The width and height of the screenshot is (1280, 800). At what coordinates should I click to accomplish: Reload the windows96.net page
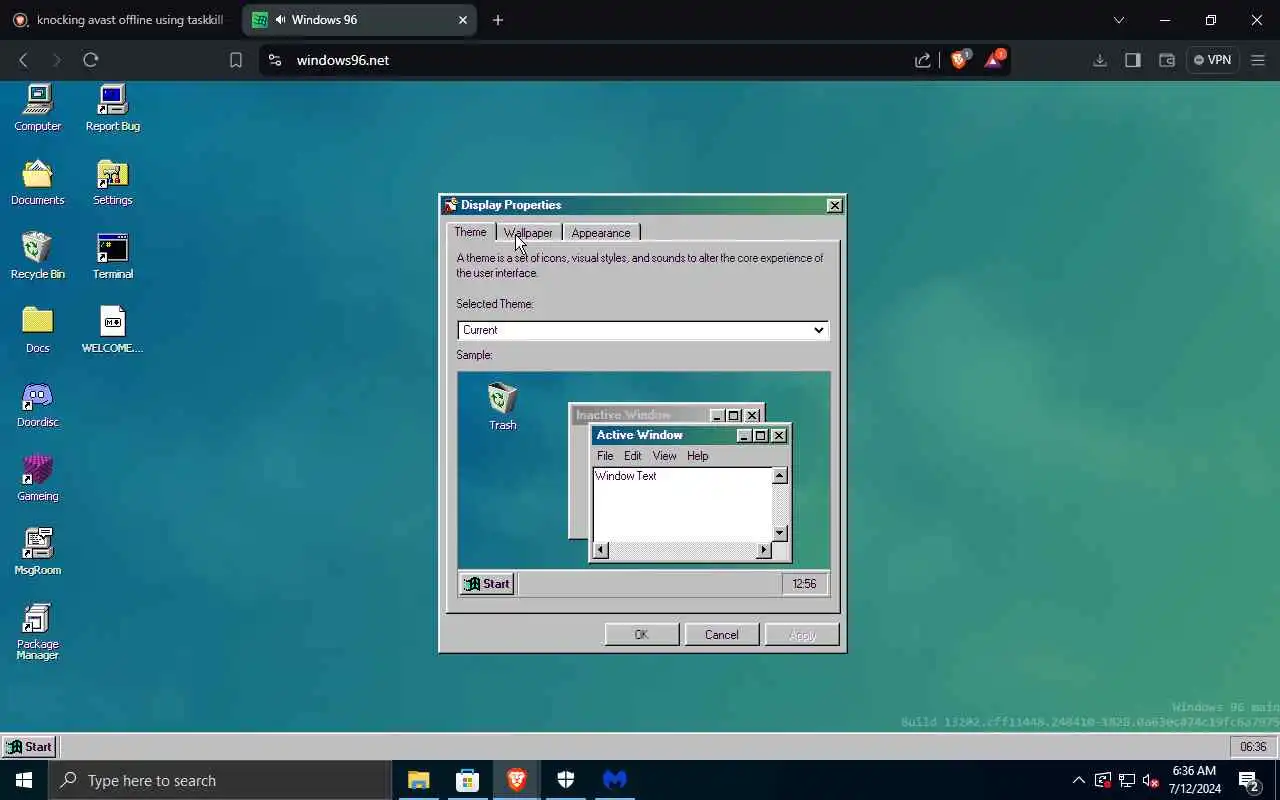[90, 60]
